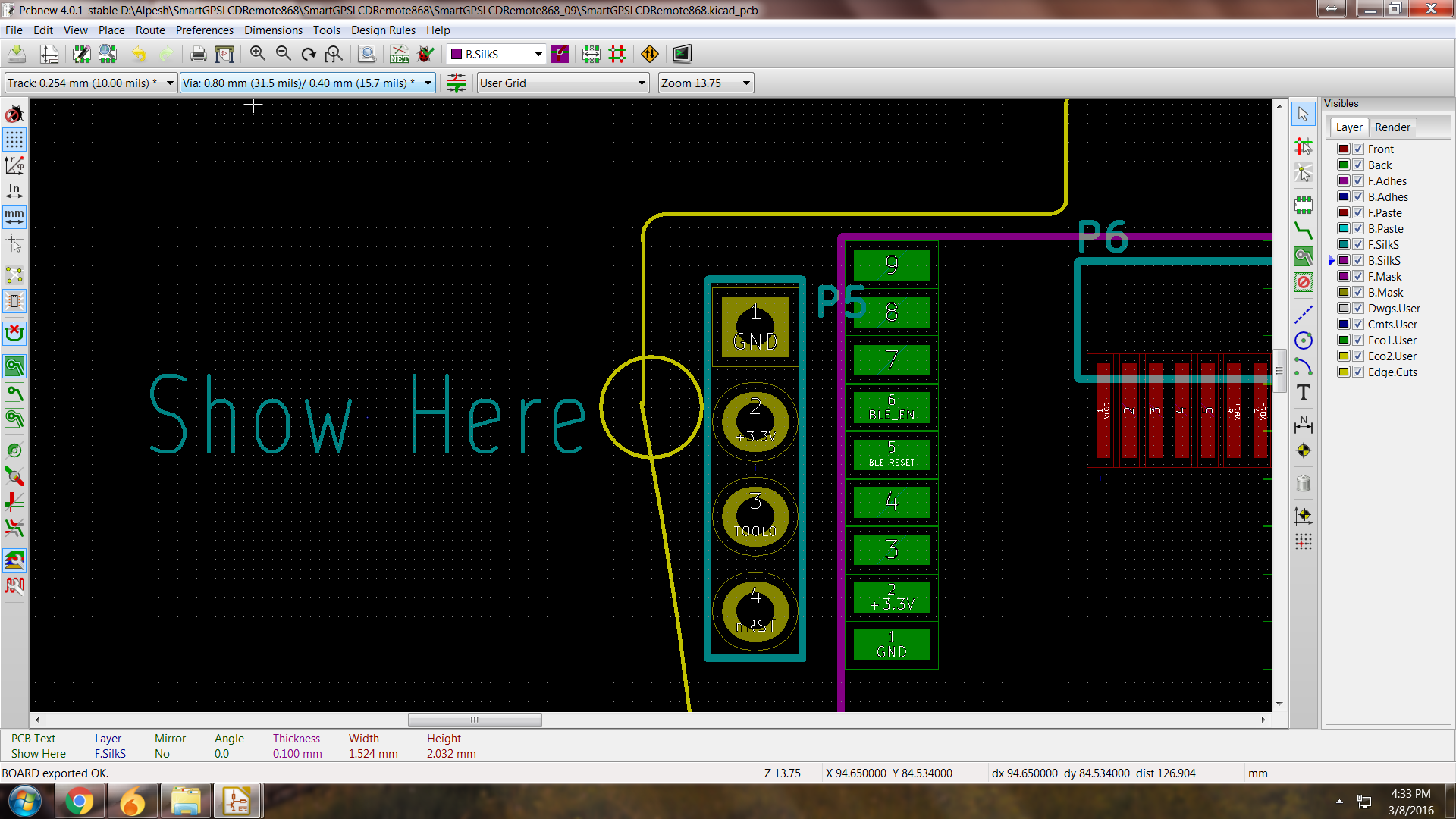This screenshot has width=1456, height=819.
Task: Open the Tools menu
Action: coord(327,30)
